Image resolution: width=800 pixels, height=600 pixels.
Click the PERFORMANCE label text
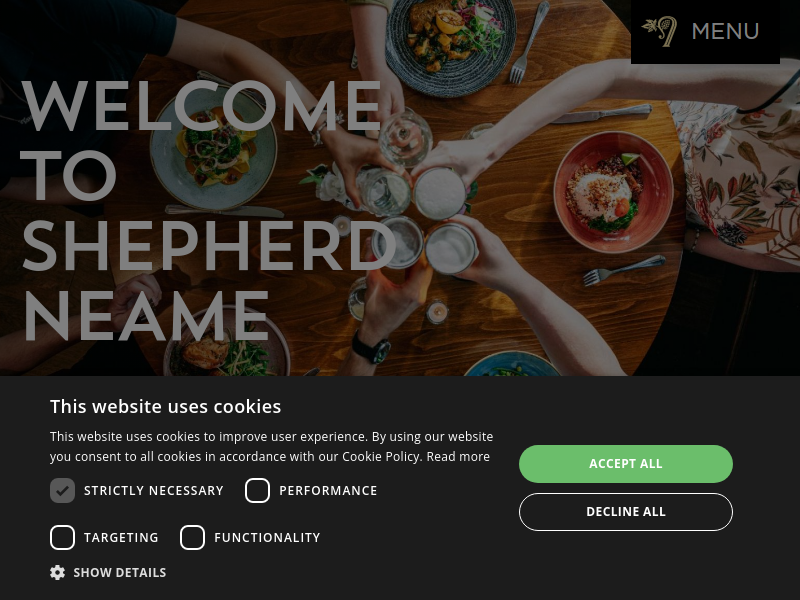pyautogui.click(x=328, y=491)
